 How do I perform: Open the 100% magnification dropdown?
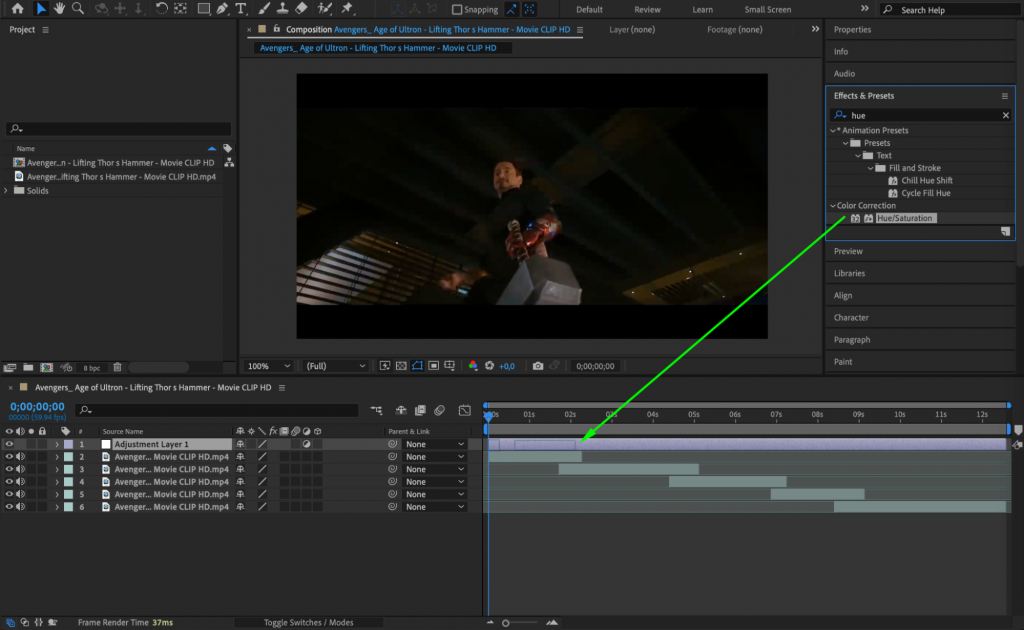click(267, 365)
